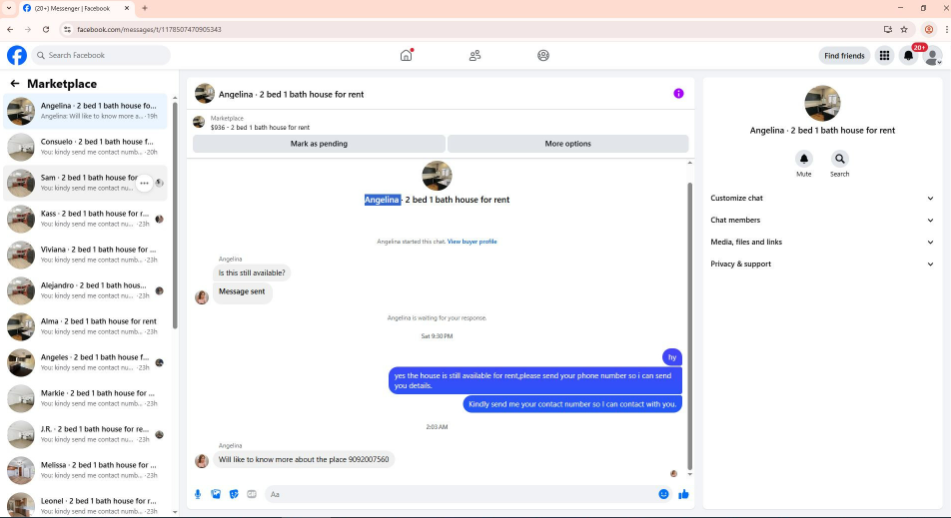The height and width of the screenshot is (518, 951).
Task: Open site information icon in address bar
Action: click(67, 29)
